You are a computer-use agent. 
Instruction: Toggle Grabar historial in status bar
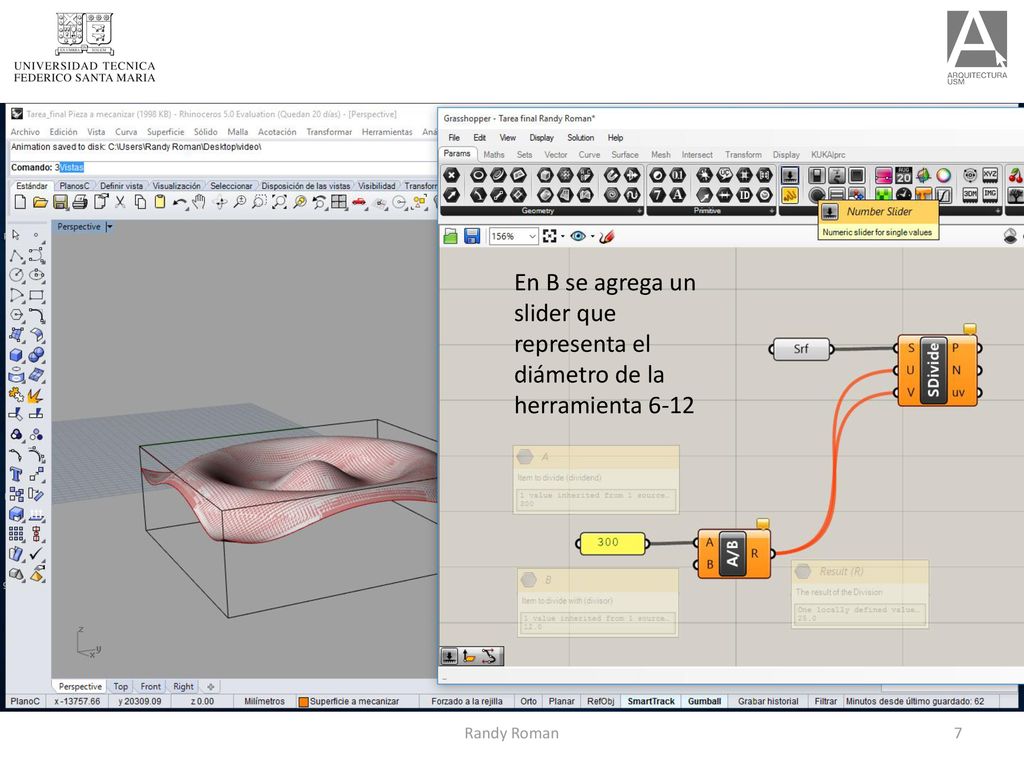pyautogui.click(x=768, y=701)
